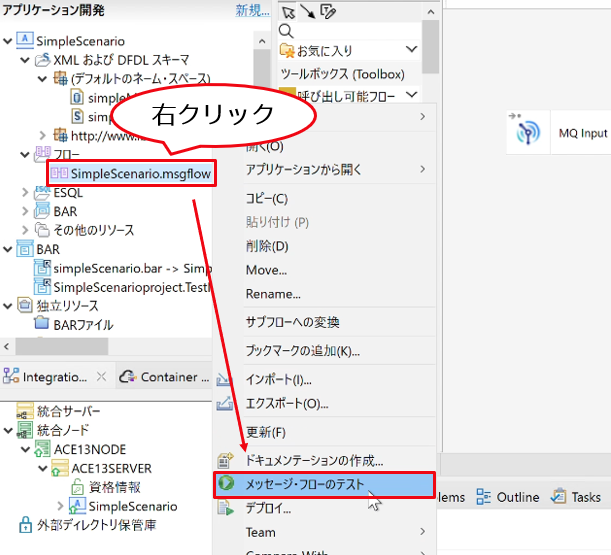
Task: Close the Integration tab
Action: point(101,376)
